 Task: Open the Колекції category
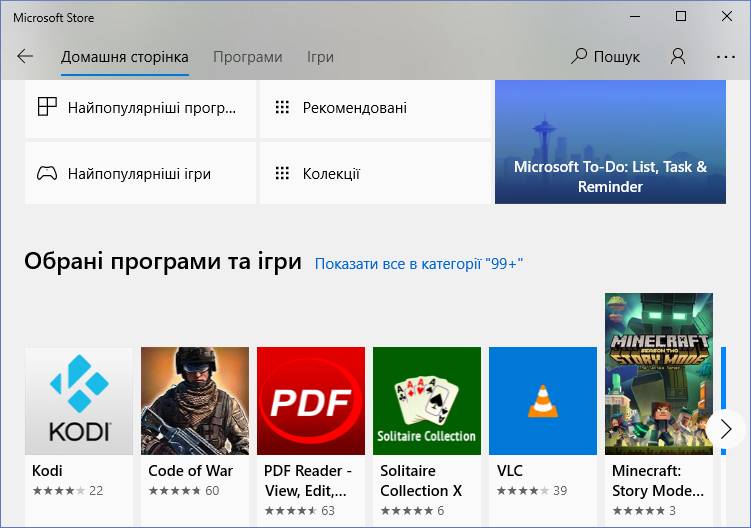375,173
